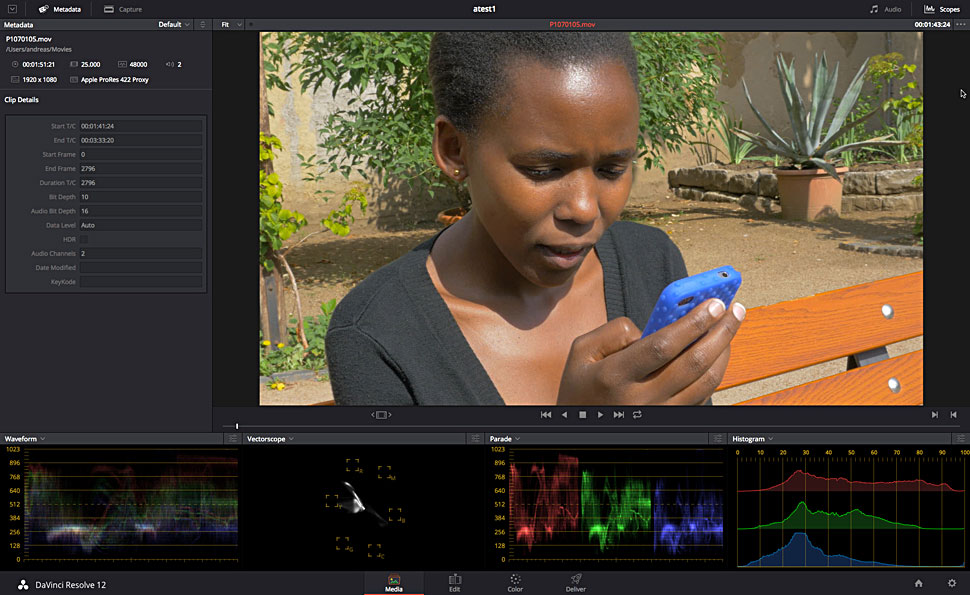Screen dimensions: 970x595
Task: Toggle loop playback icon
Action: (637, 414)
